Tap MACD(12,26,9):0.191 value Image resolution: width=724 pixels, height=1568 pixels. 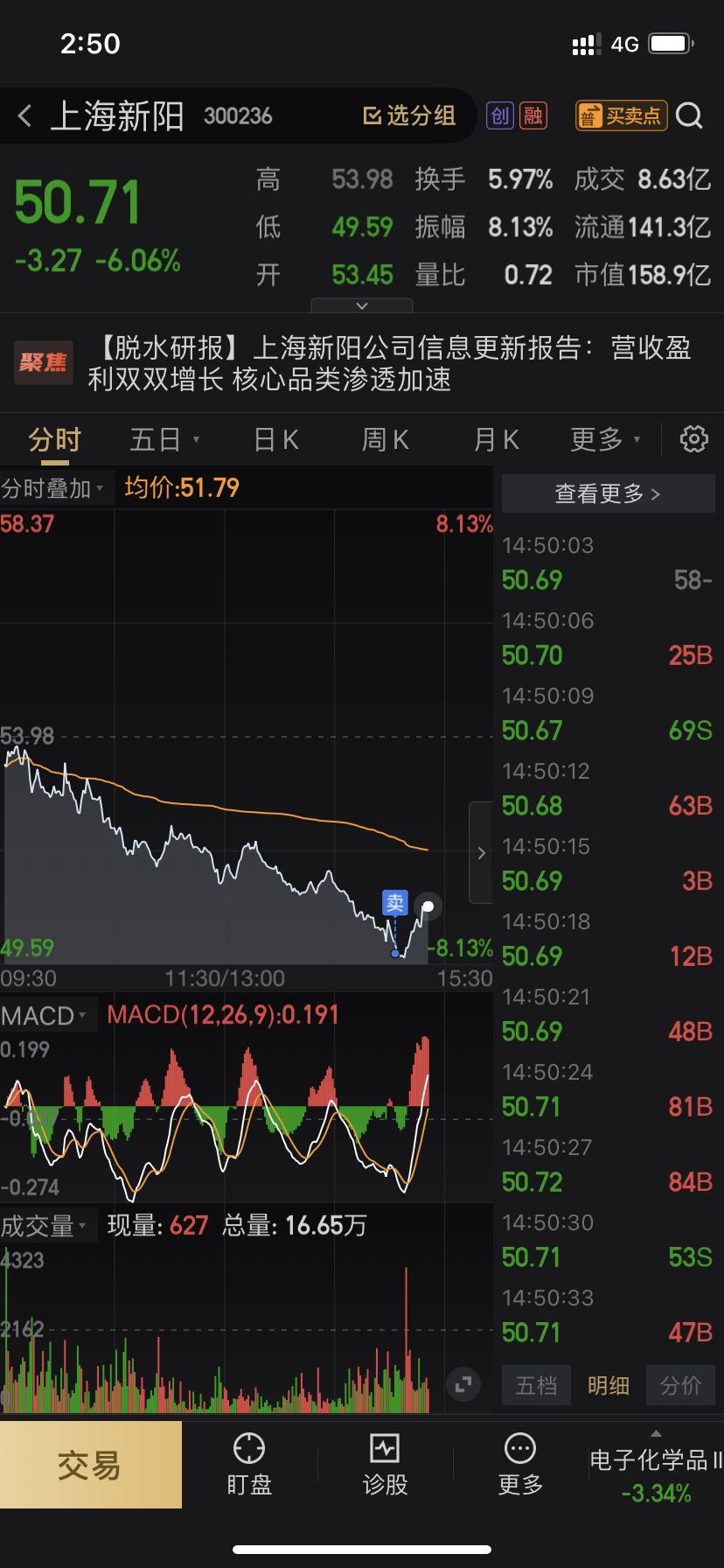click(x=223, y=1015)
